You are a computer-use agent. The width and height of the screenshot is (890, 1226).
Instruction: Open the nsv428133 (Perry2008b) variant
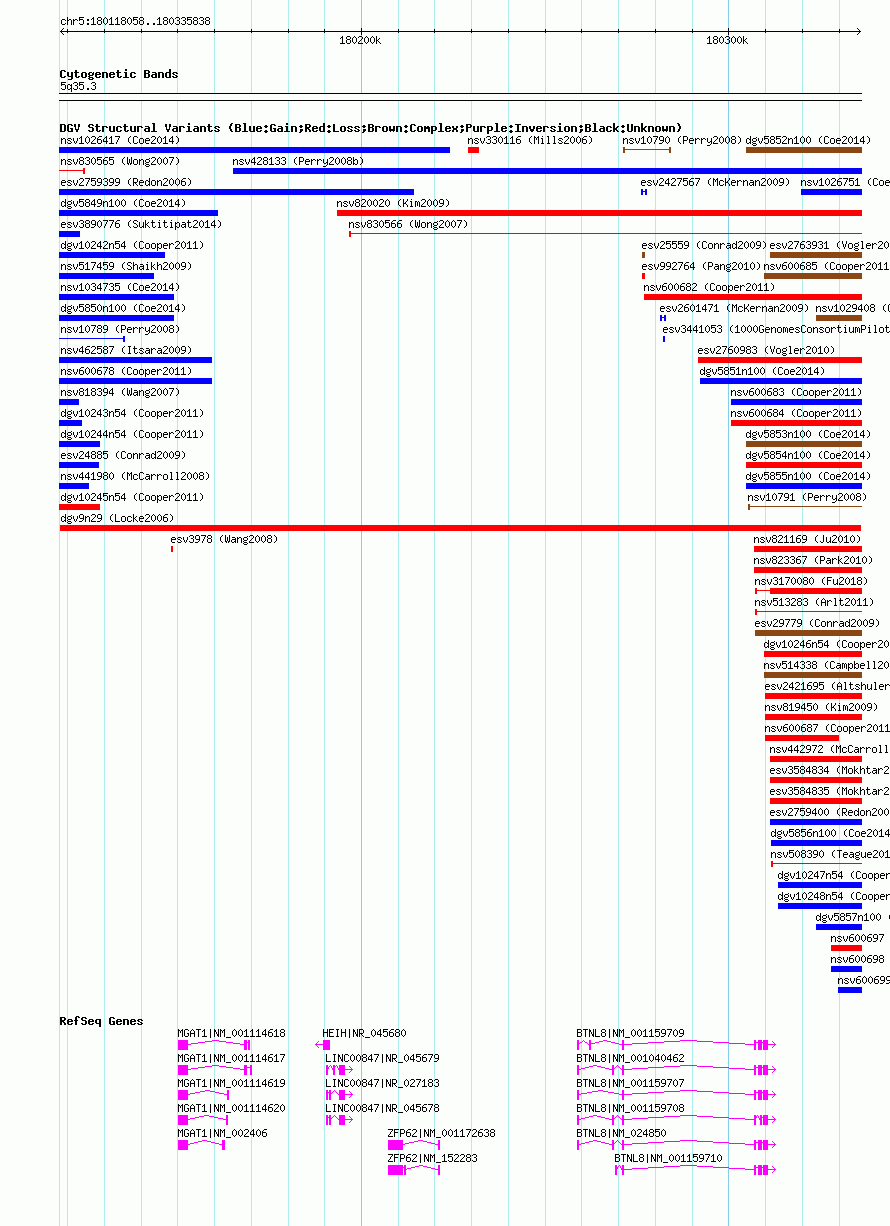547,171
